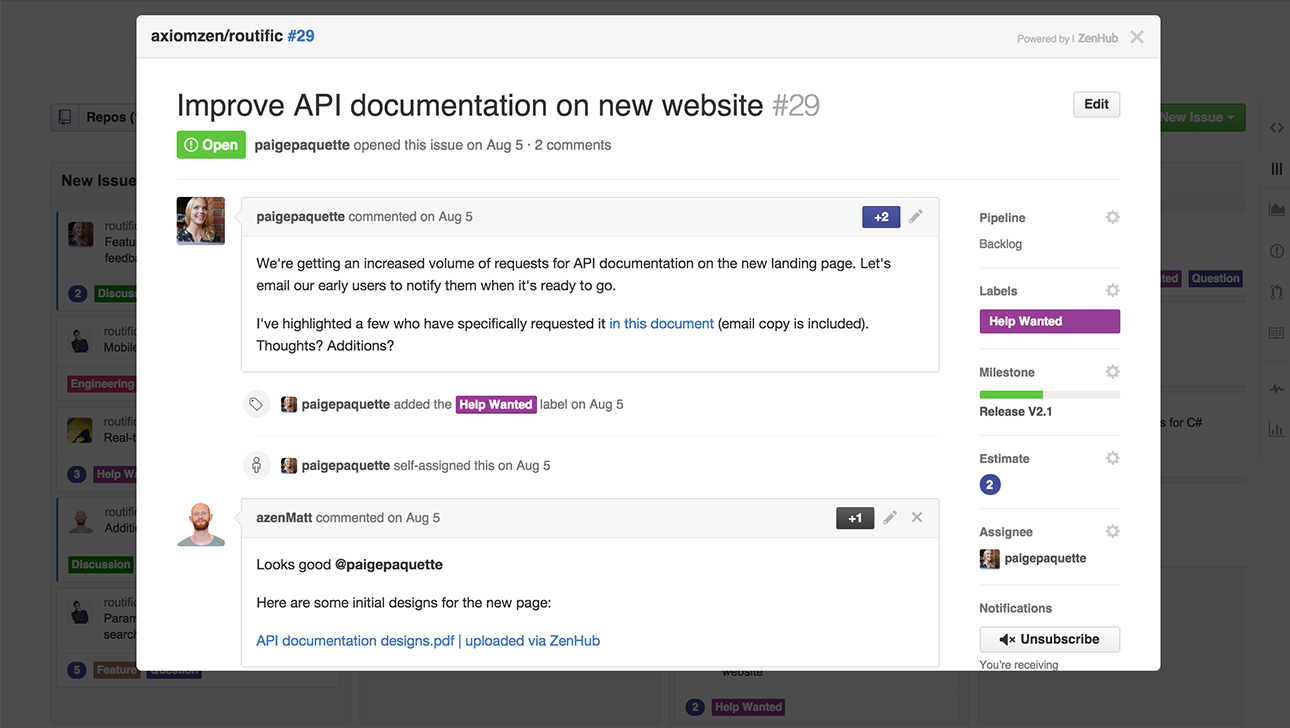Open the azenMatt username in the comment header
Image resolution: width=1290 pixels, height=728 pixels.
point(284,518)
